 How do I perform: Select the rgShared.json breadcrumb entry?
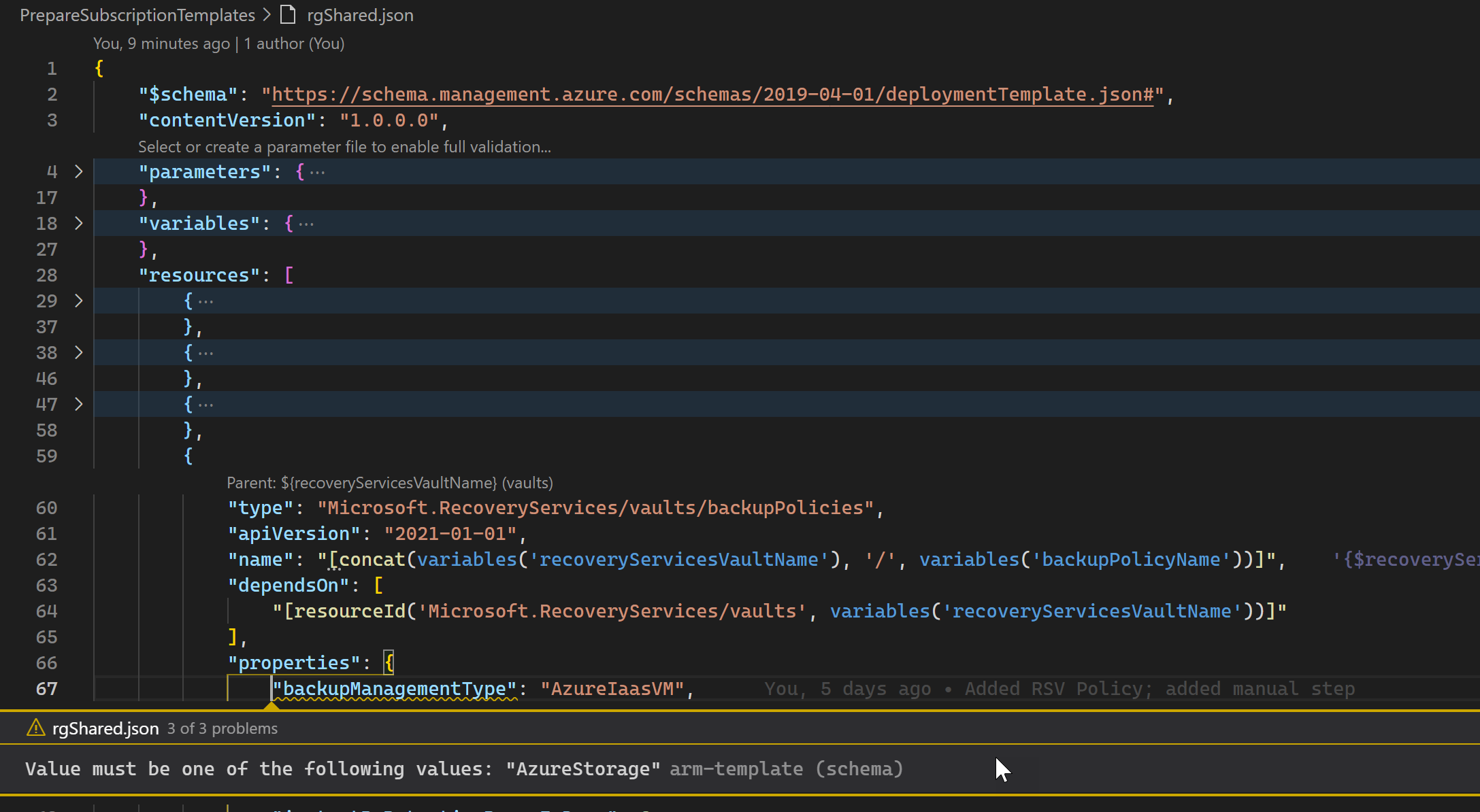359,14
